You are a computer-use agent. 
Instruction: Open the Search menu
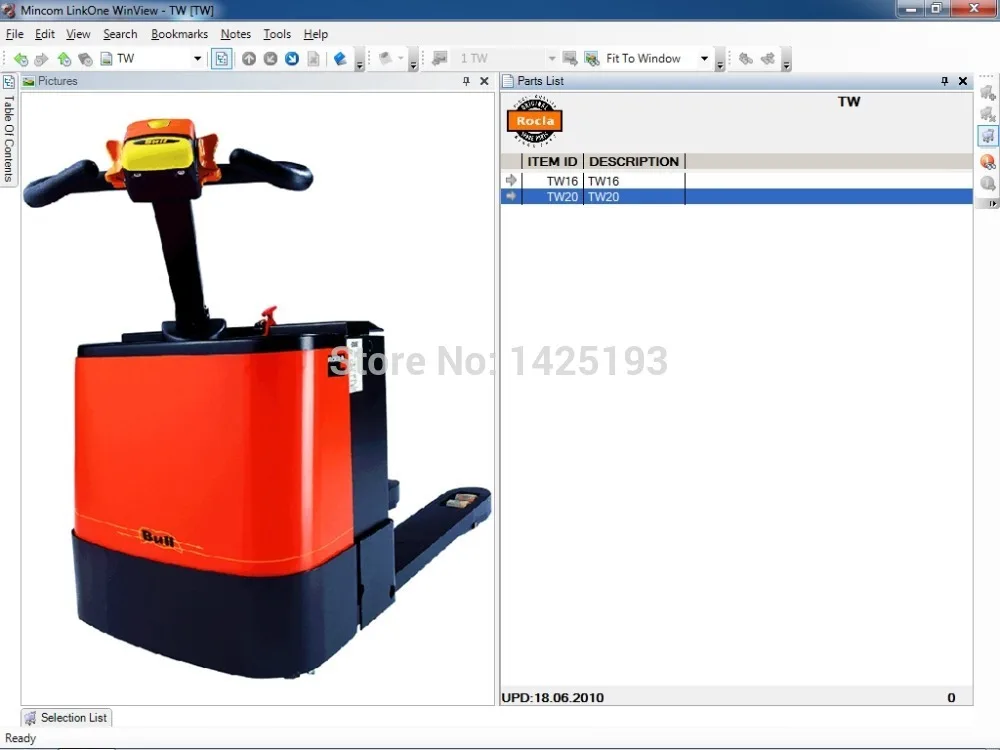pos(120,34)
